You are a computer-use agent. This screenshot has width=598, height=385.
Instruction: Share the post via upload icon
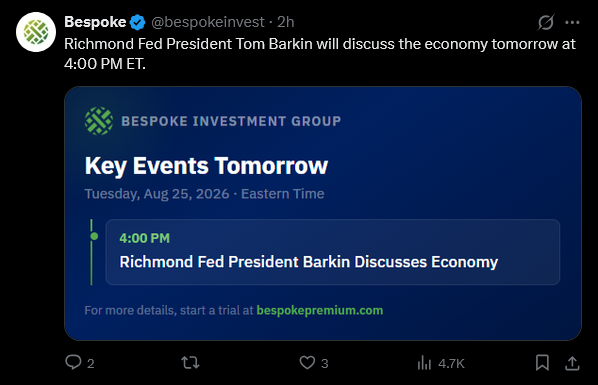pos(572,363)
